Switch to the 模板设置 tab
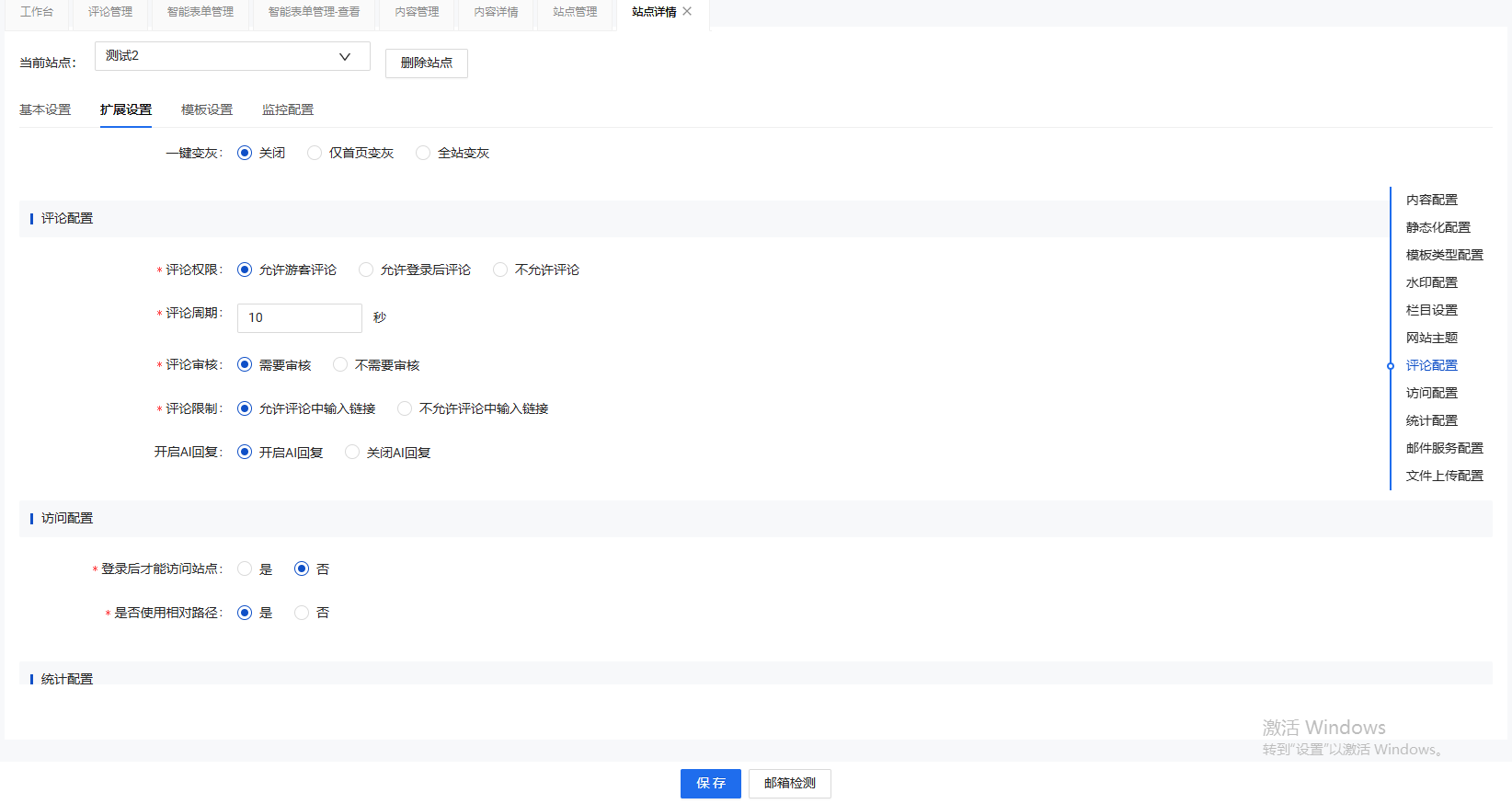The image size is (1512, 804). pos(207,109)
